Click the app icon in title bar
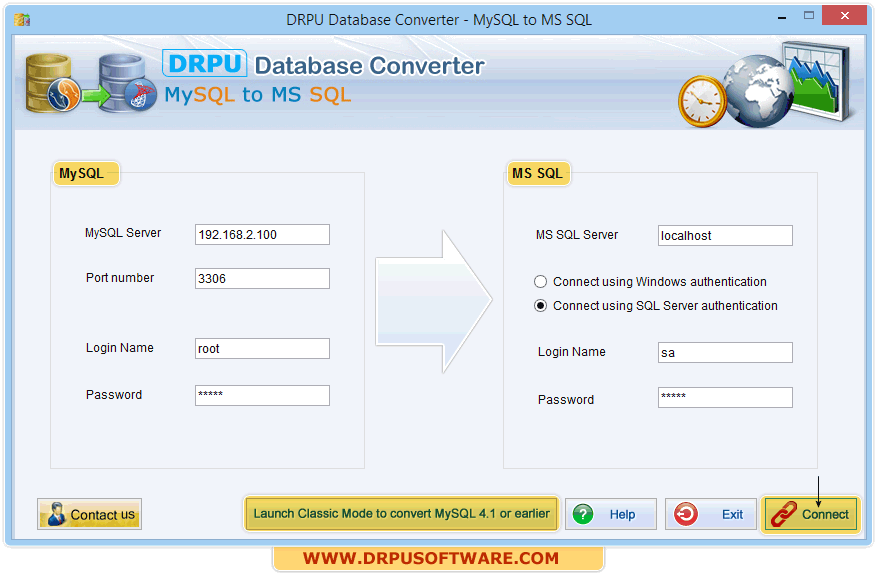877x574 pixels. (x=22, y=20)
